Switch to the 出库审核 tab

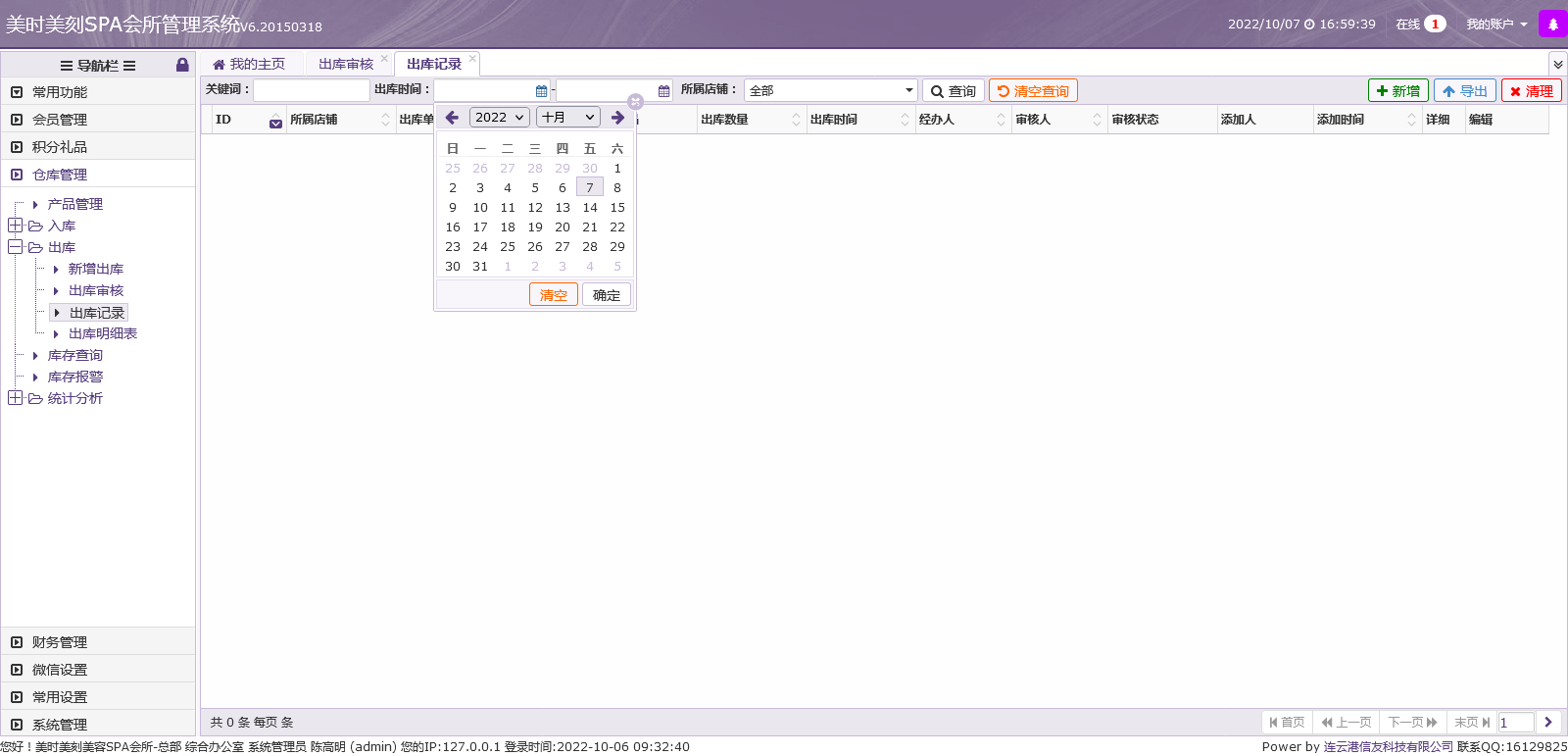point(345,64)
